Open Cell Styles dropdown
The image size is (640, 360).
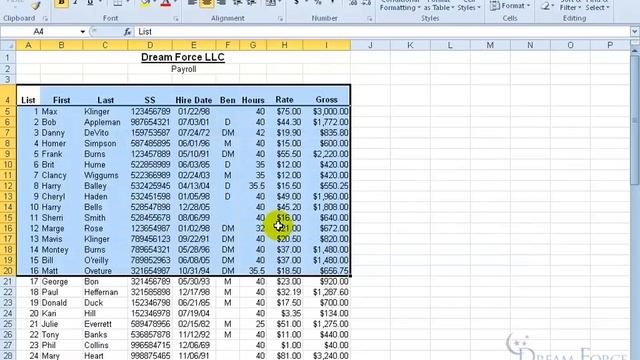[x=469, y=6]
